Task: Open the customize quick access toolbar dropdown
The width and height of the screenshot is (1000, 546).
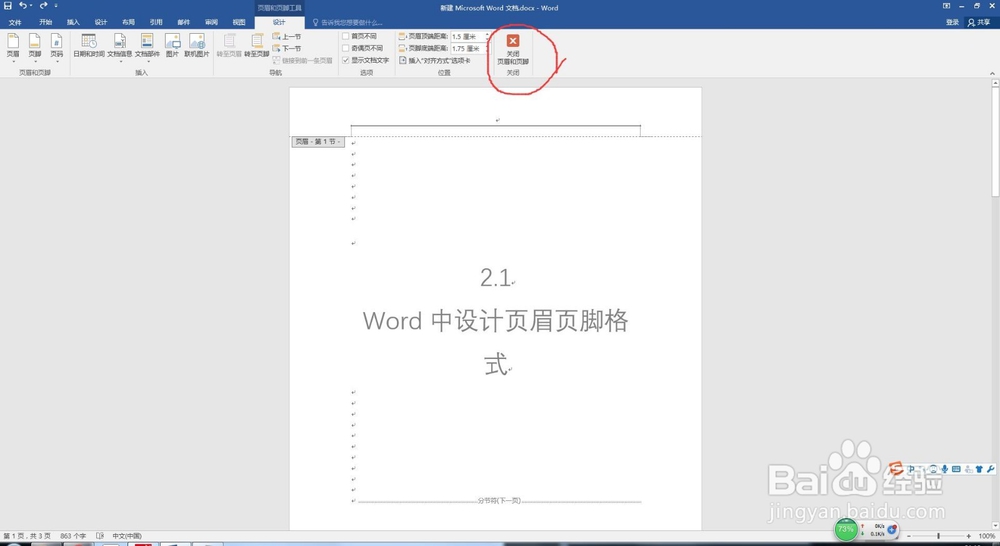Action: [56, 6]
